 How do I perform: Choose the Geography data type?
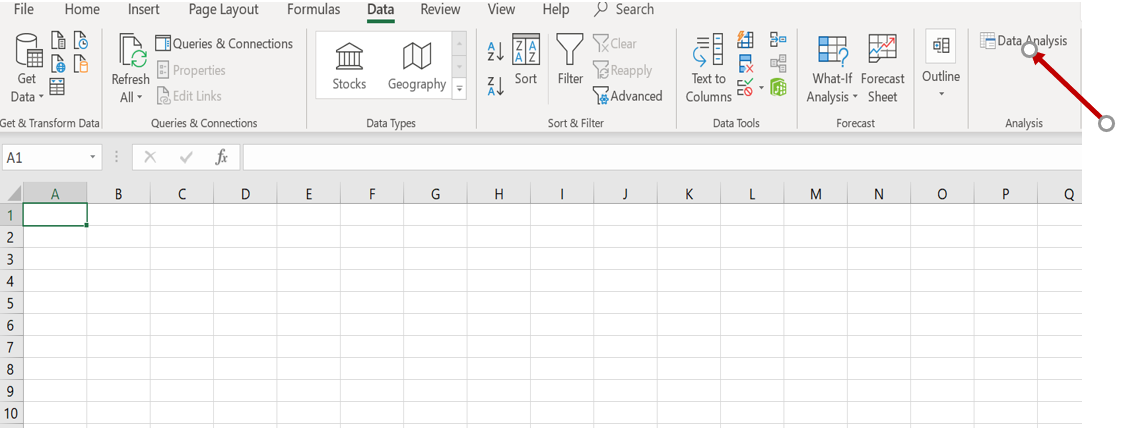pos(416,66)
